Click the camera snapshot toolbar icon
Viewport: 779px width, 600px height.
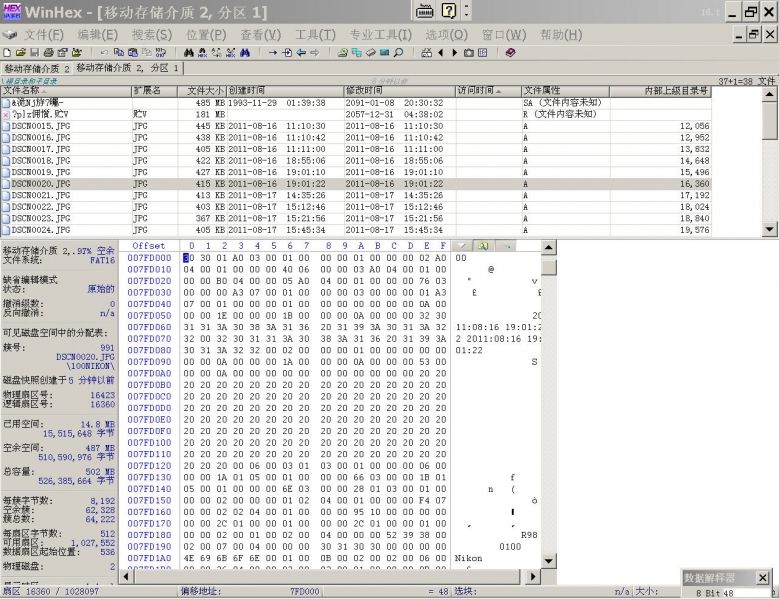tap(467, 52)
